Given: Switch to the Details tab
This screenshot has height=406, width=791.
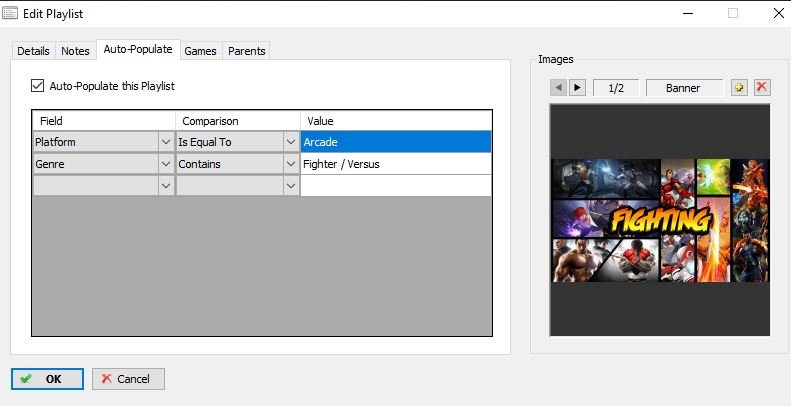Looking at the screenshot, I should (33, 51).
